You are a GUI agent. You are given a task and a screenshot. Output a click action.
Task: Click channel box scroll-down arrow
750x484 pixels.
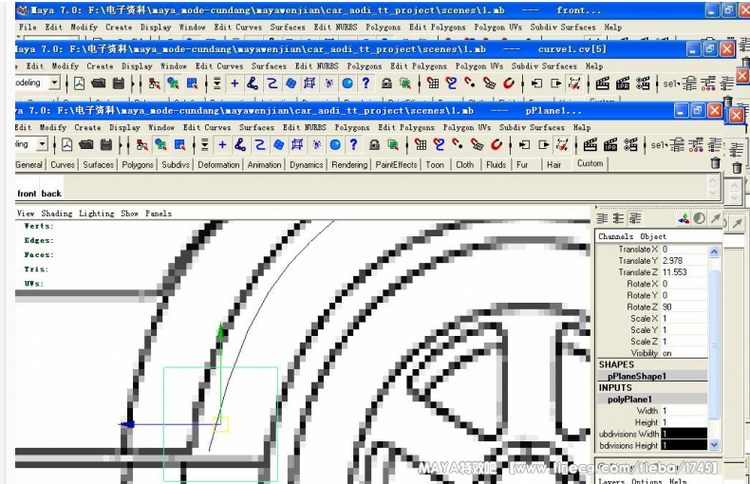click(x=714, y=445)
